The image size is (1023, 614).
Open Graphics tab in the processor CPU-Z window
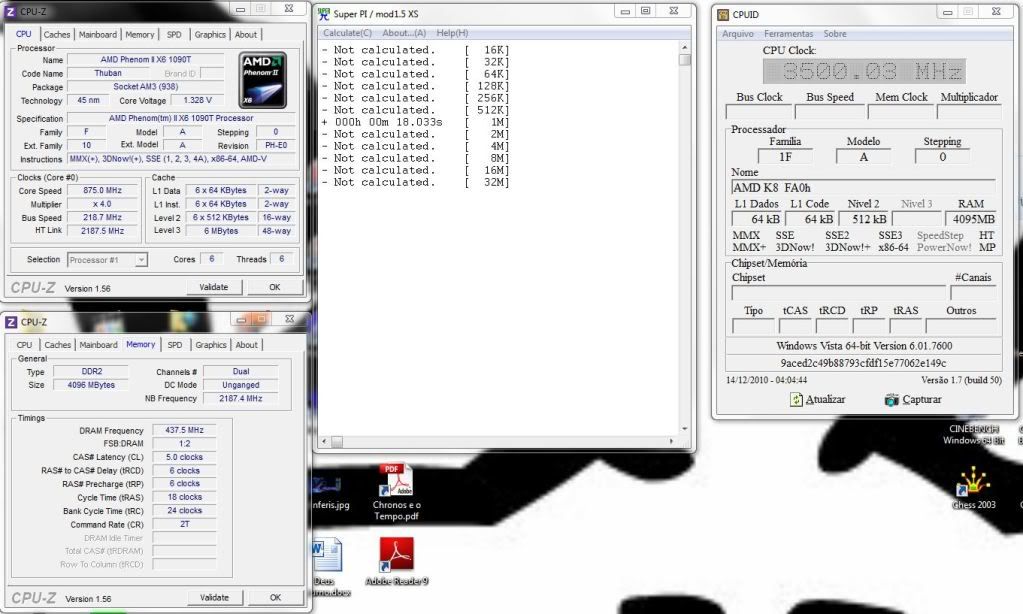210,35
